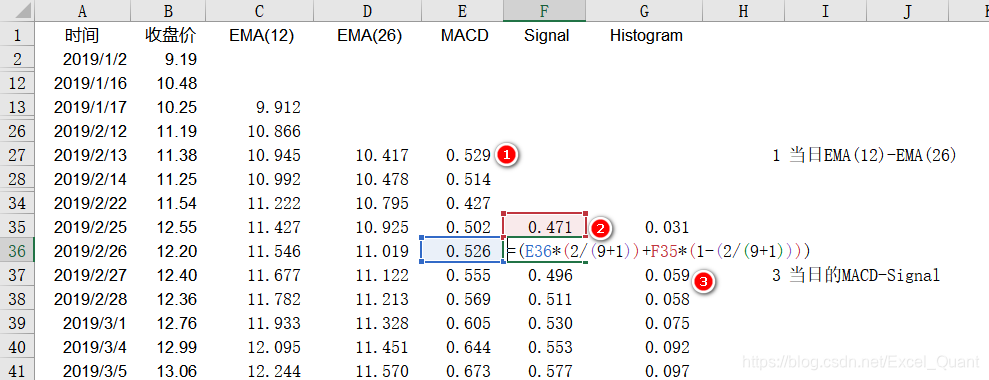Click the Signal header cell
Image resolution: width=989 pixels, height=380 pixels.
pos(545,35)
